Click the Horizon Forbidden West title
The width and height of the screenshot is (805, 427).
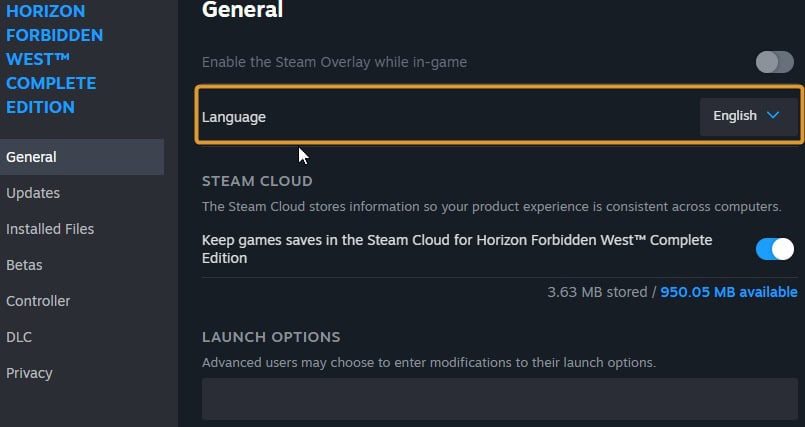[x=54, y=59]
